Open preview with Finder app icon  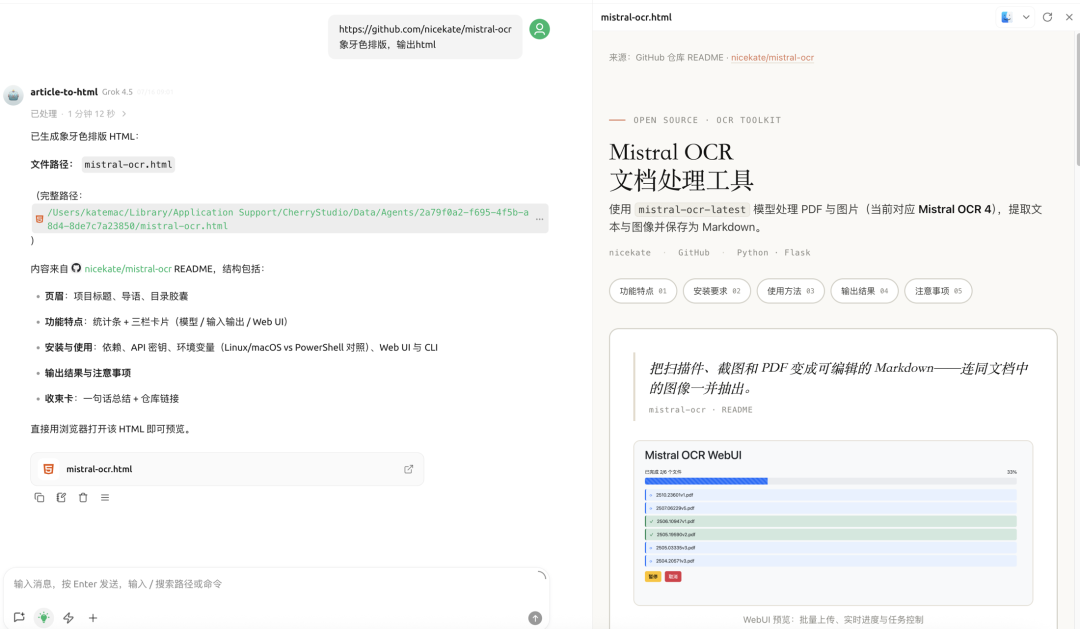1006,17
